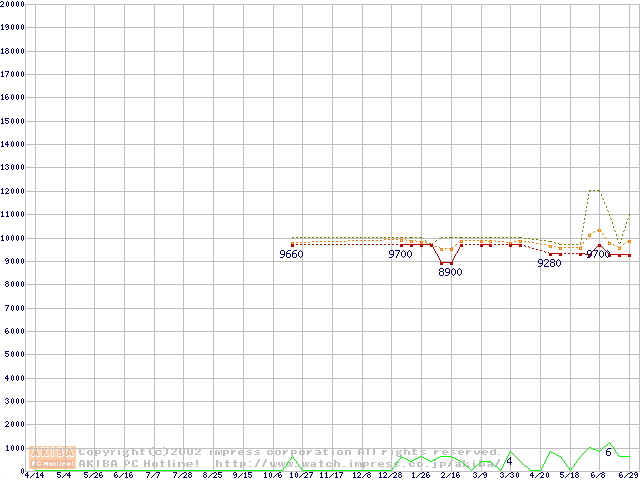Select the 4/14 date on the x-axis
The height and width of the screenshot is (480, 640).
point(33,476)
